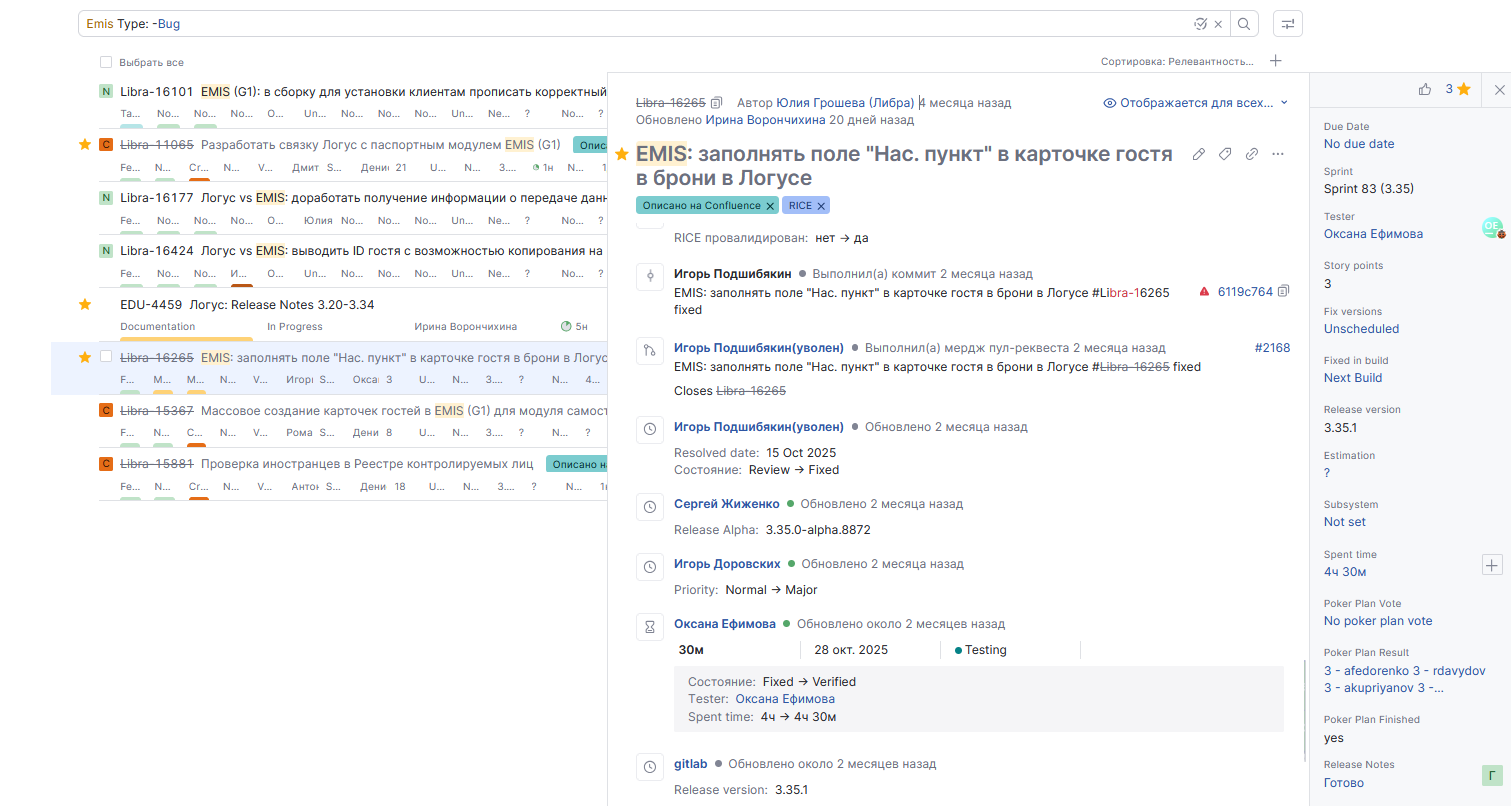Clear the search query with the X icon
1511x806 pixels.
(x=1219, y=24)
